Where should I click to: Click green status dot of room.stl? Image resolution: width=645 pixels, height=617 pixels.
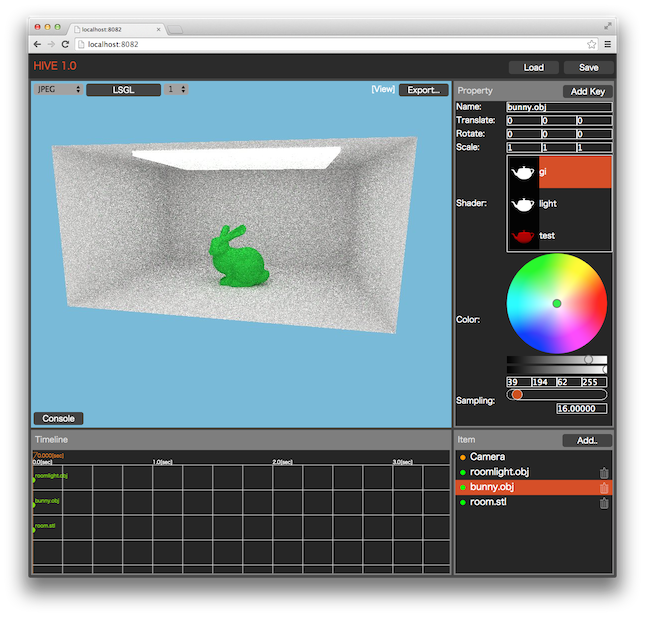point(463,503)
